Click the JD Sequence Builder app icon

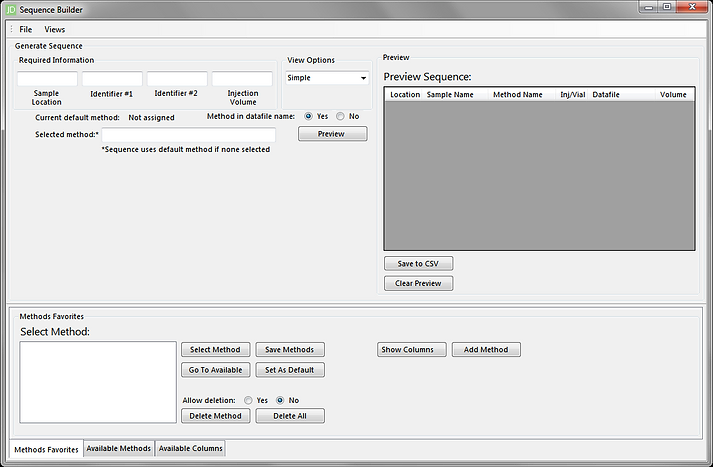(x=11, y=10)
